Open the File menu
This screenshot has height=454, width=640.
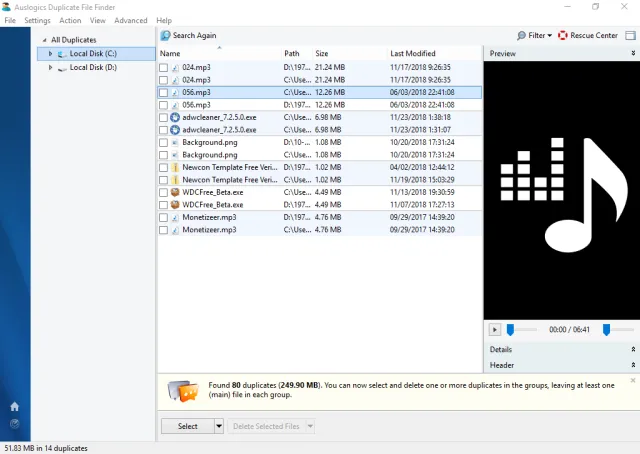pyautogui.click(x=10, y=20)
